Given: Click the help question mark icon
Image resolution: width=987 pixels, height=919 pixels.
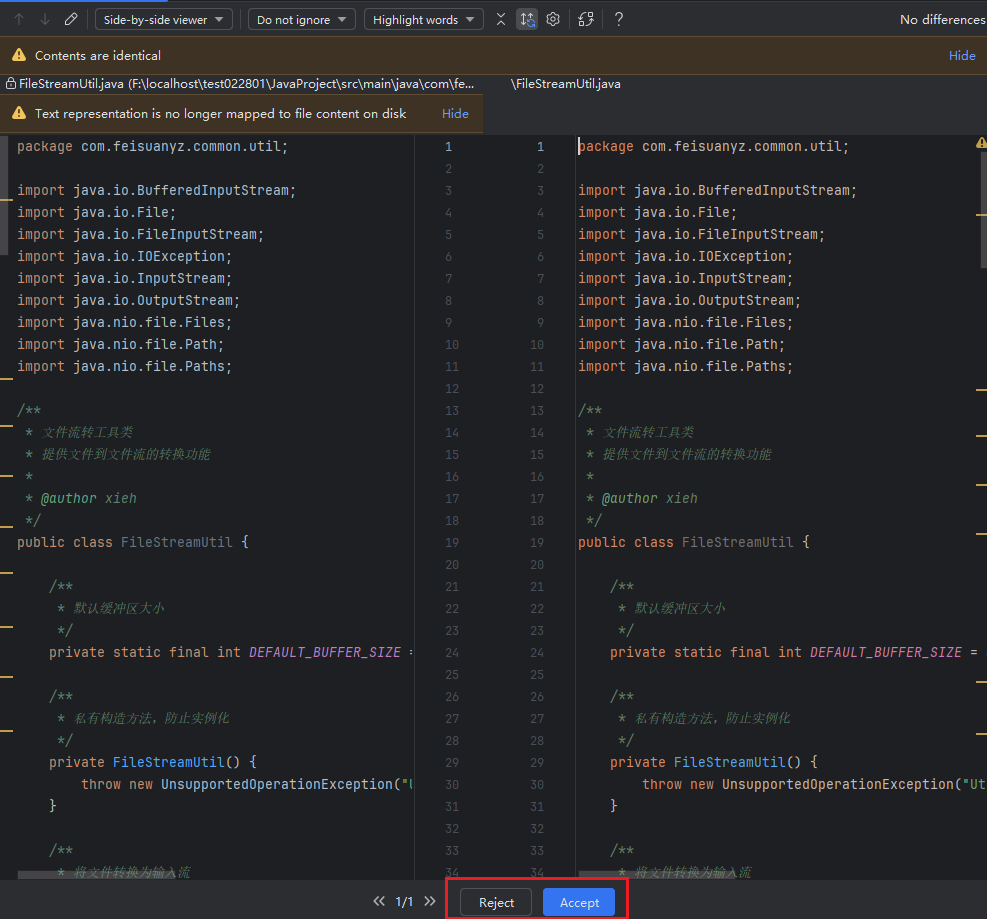Looking at the screenshot, I should [619, 19].
